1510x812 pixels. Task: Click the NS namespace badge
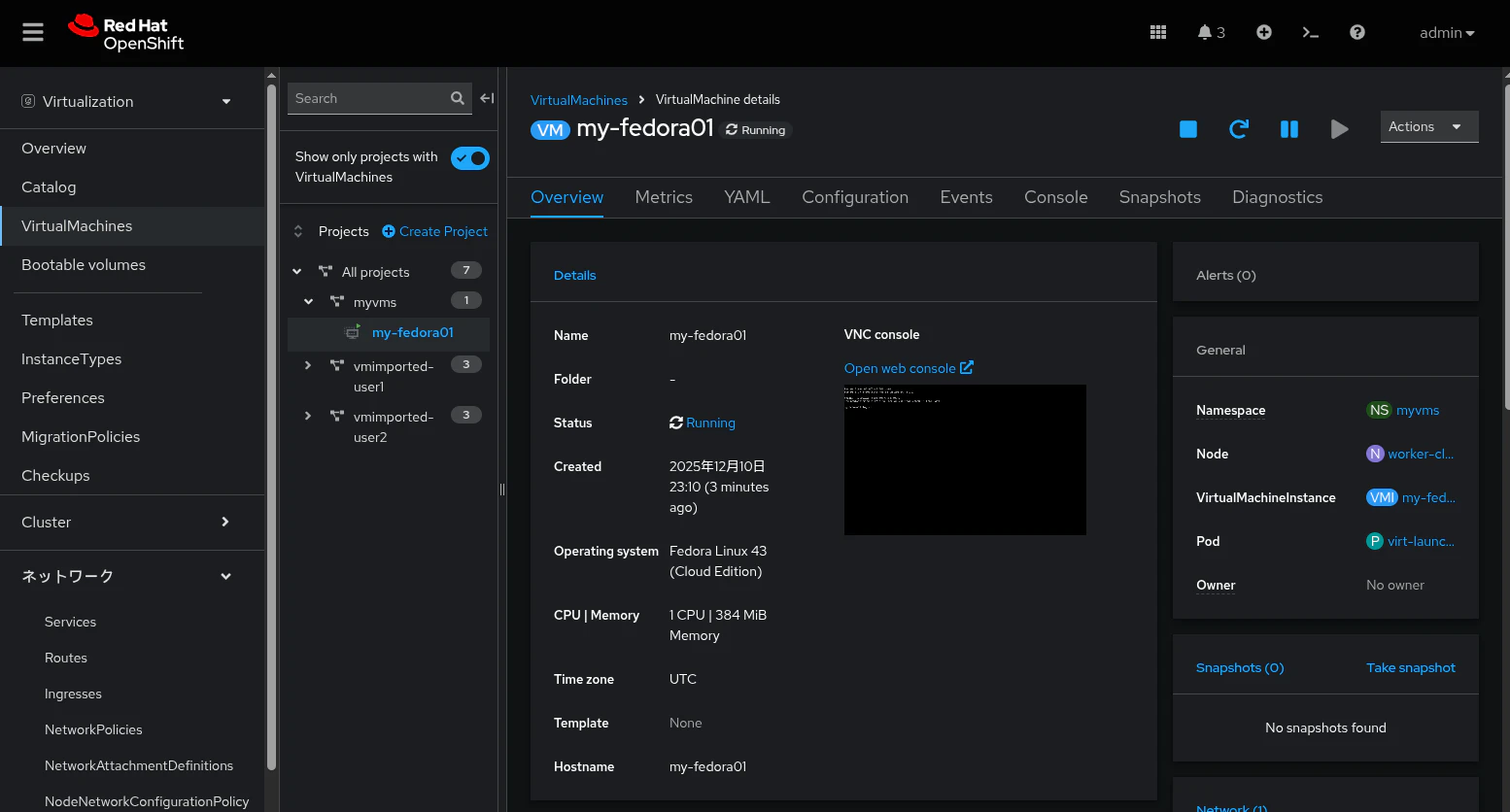click(1379, 410)
